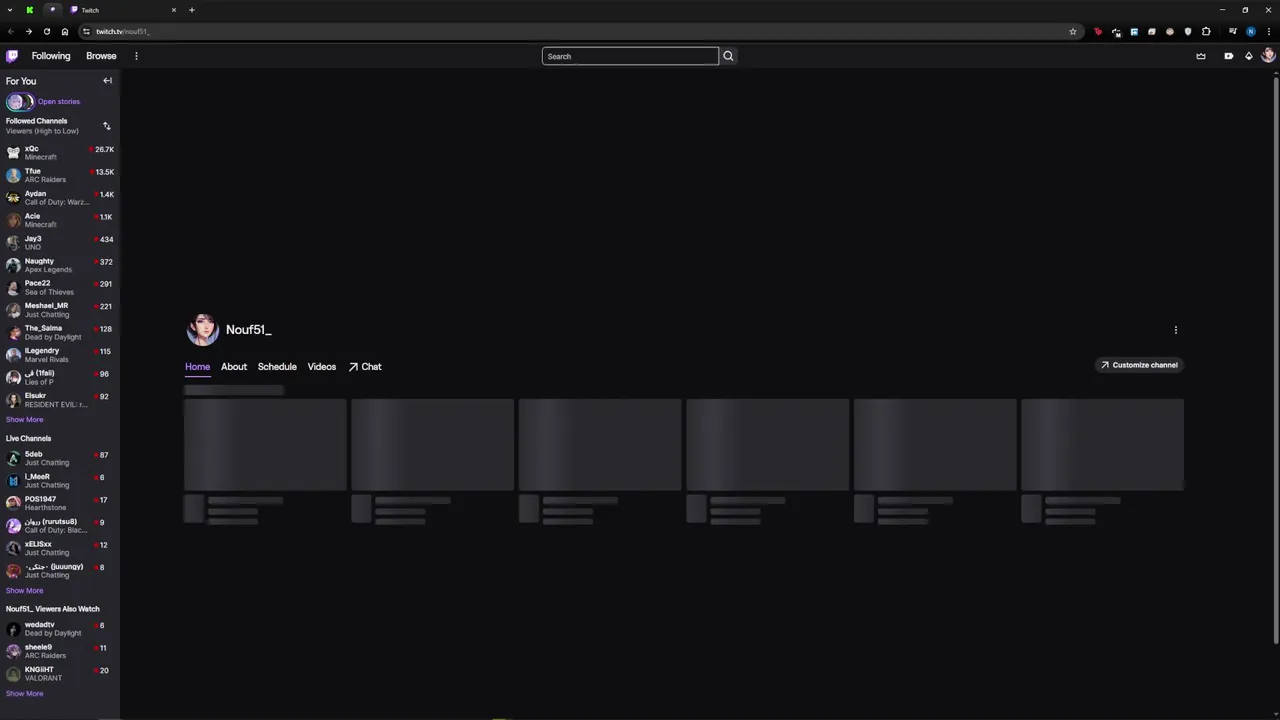Viewport: 1280px width, 720px height.
Task: Go forward in browser history
Action: click(28, 31)
